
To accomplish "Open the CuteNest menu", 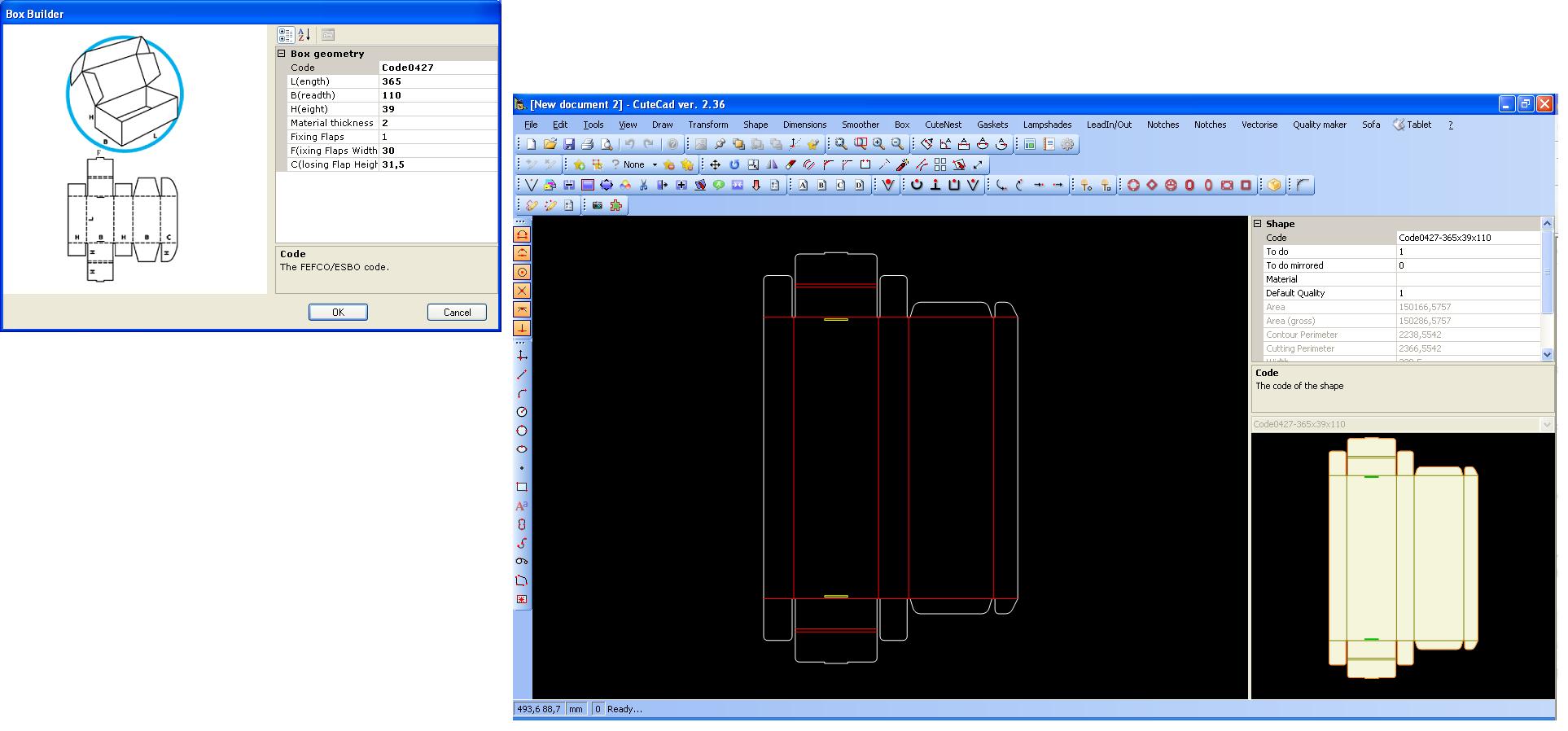I will tap(943, 125).
